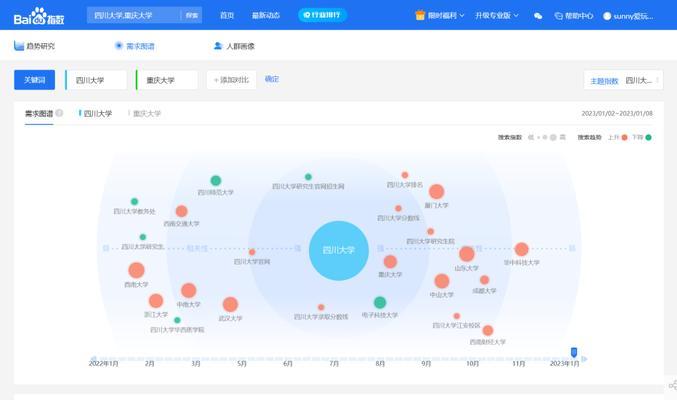Click the user avatar next to sunny
The image size is (677, 400).
607,16
